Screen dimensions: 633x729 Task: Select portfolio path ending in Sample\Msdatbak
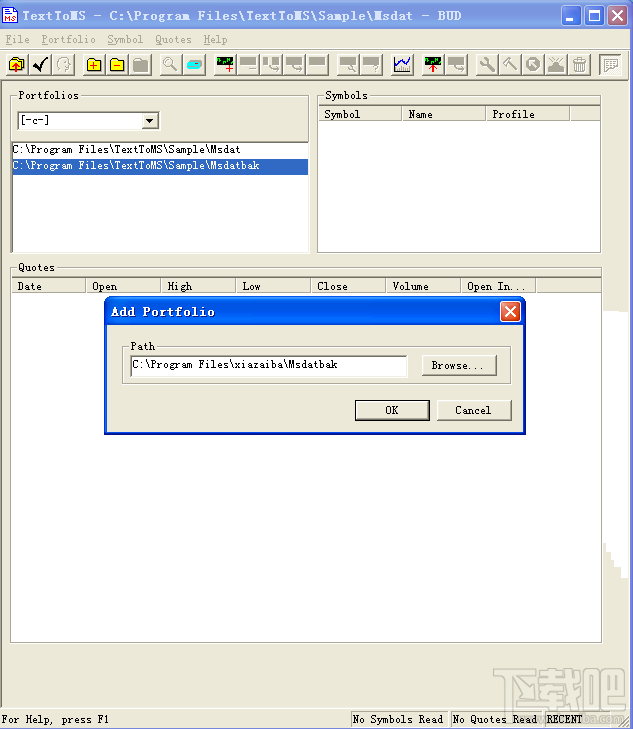pyautogui.click(x=160, y=166)
